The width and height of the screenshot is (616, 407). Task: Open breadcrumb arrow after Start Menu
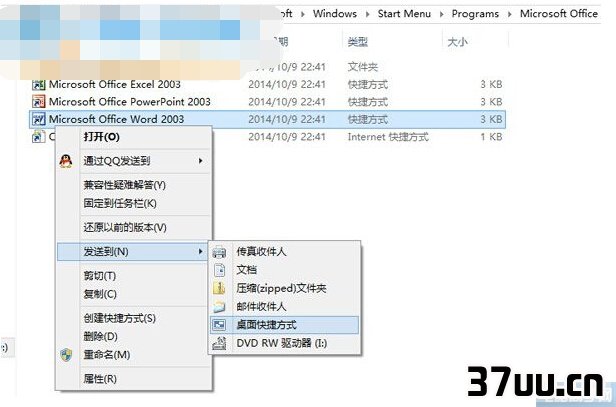click(x=441, y=14)
